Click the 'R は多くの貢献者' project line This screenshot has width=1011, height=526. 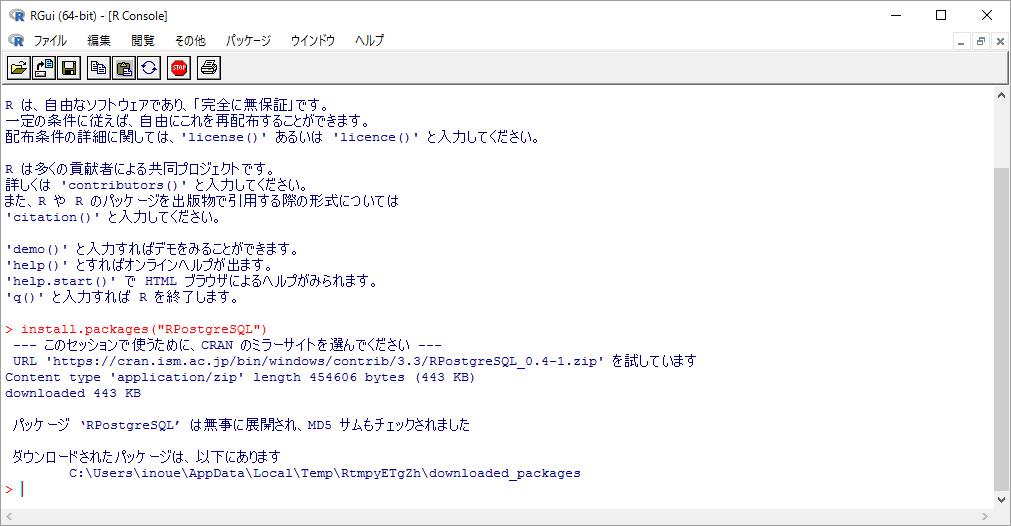(x=141, y=169)
